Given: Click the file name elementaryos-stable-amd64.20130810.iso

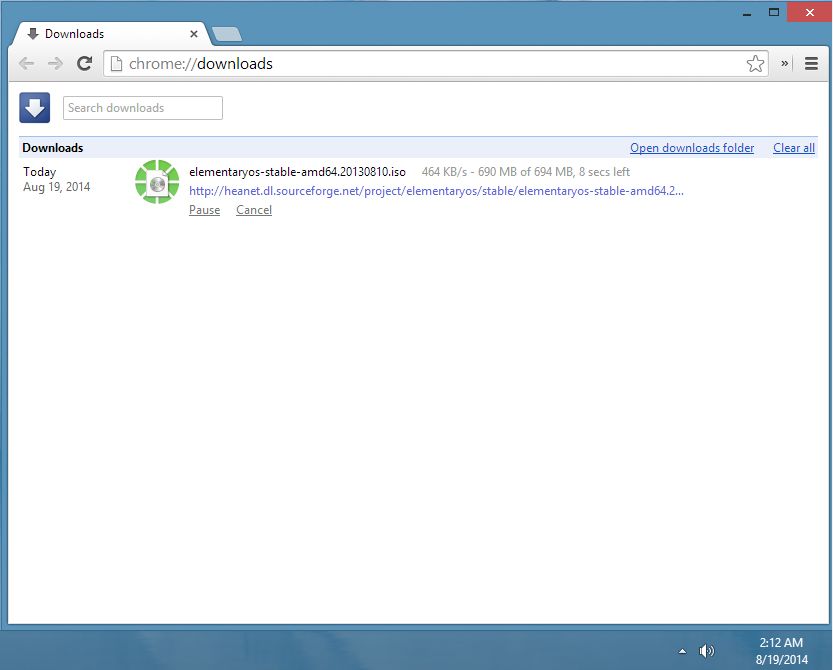Looking at the screenshot, I should 298,172.
